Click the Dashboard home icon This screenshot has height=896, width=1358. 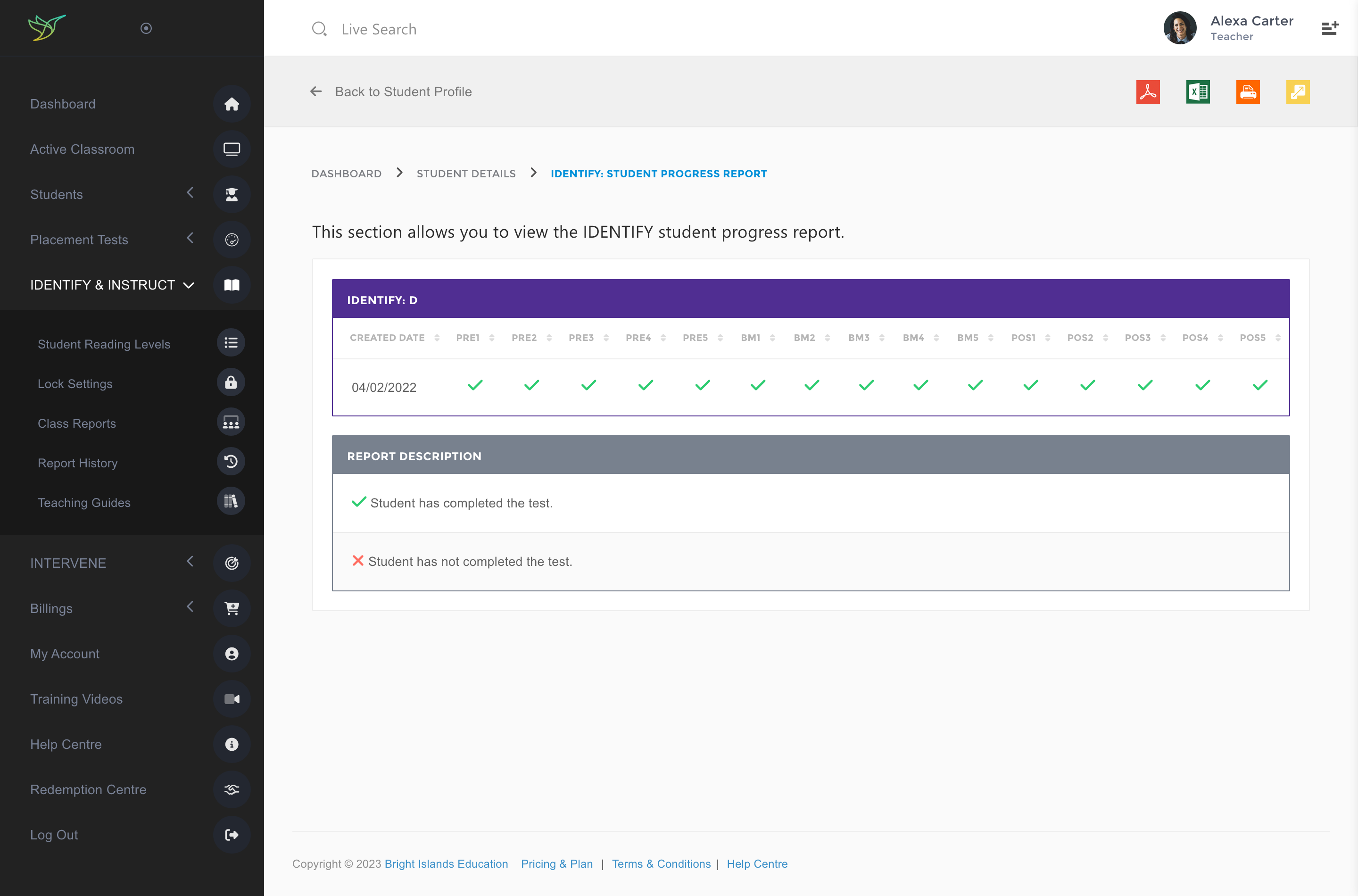click(x=232, y=104)
